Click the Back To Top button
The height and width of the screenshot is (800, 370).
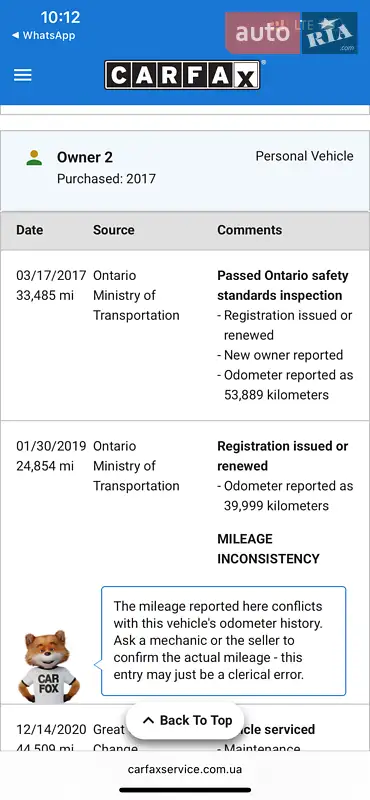click(x=185, y=720)
